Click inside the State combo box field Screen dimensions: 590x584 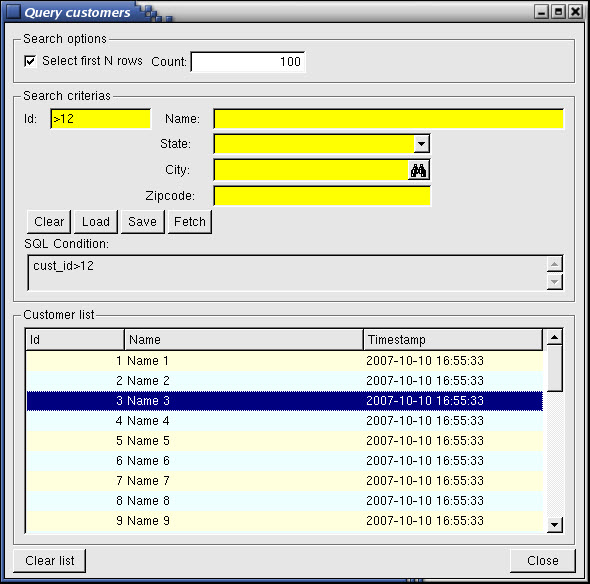click(314, 144)
